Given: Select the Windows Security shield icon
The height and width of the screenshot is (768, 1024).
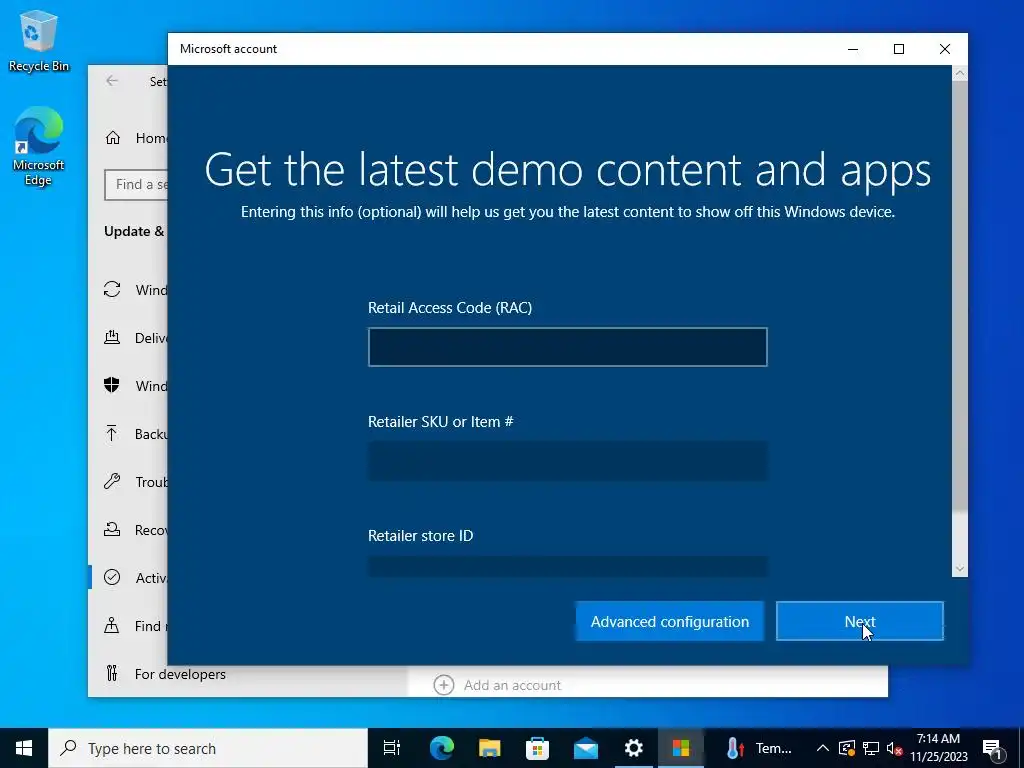Looking at the screenshot, I should pyautogui.click(x=112, y=385).
